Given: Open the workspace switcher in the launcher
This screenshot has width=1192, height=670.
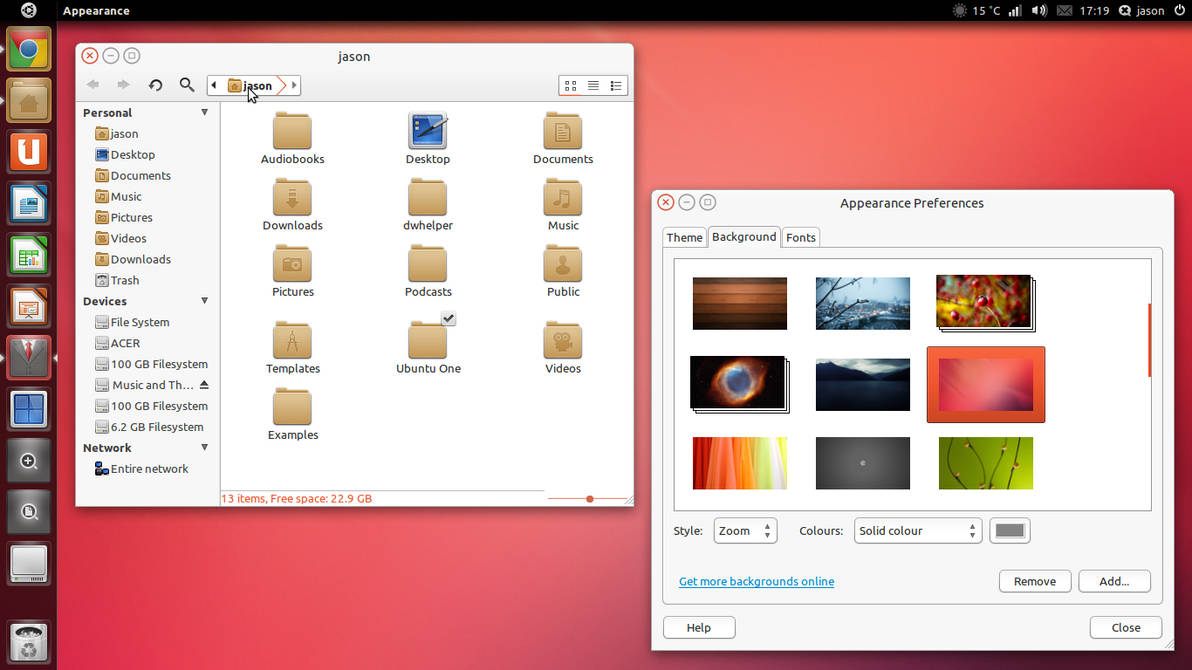Looking at the screenshot, I should click(x=29, y=409).
